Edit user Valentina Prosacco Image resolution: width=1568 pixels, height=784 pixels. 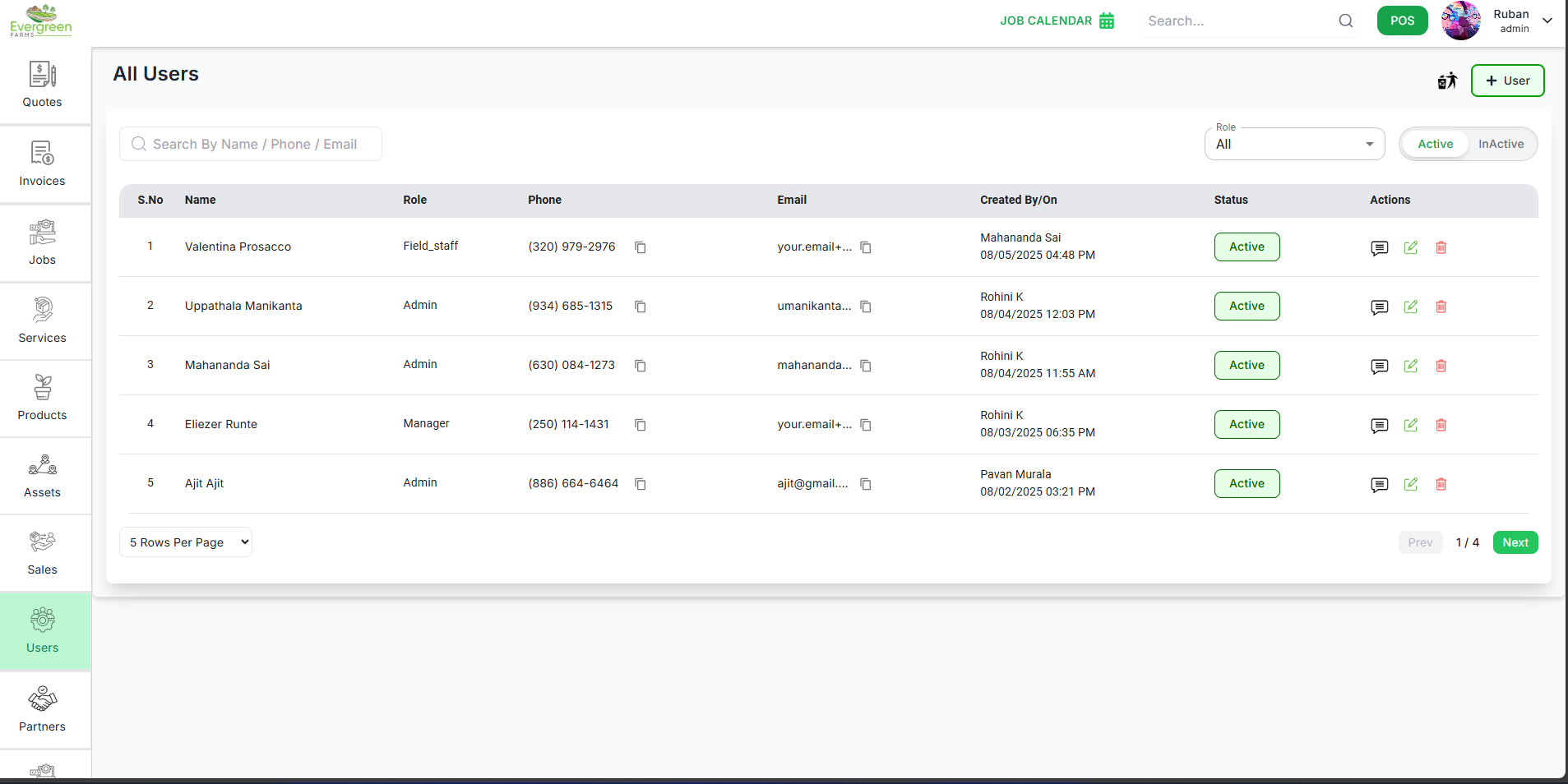coord(1411,247)
